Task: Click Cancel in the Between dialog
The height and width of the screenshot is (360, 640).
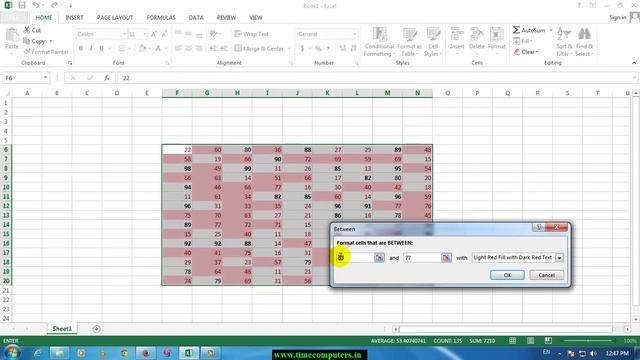Action: click(546, 275)
